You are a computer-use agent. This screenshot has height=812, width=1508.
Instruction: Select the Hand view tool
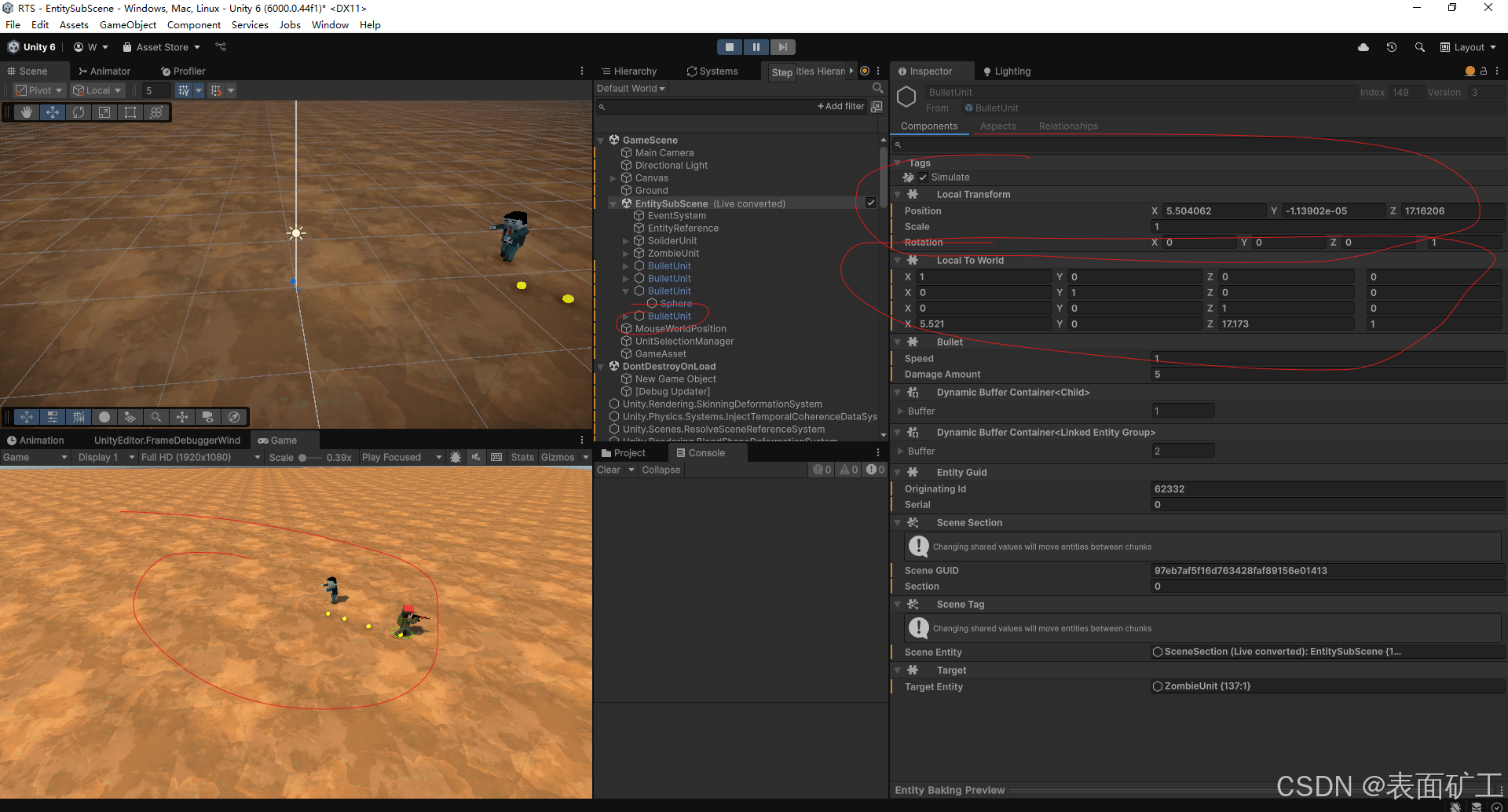(26, 112)
